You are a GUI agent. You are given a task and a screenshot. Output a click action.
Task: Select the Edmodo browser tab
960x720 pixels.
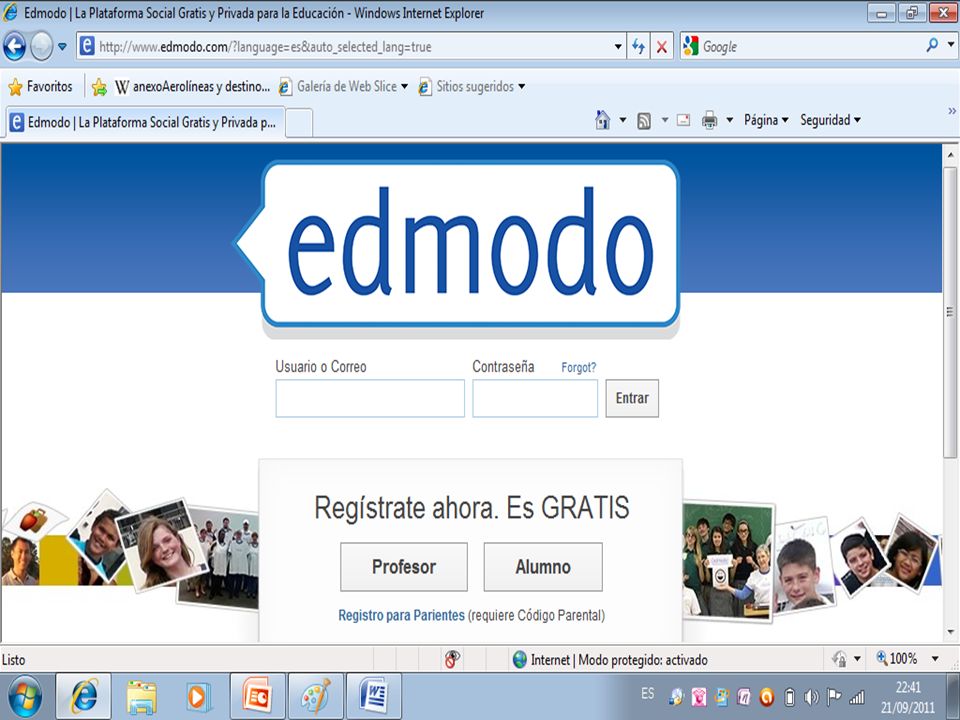point(146,122)
